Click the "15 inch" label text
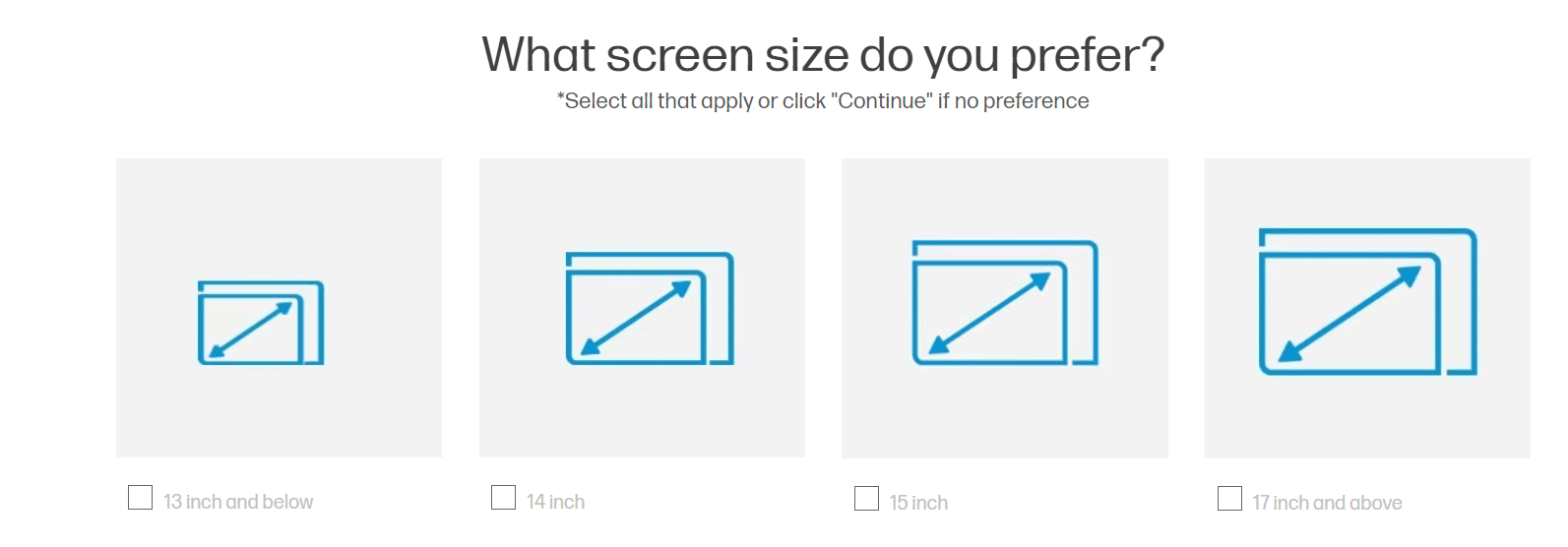 tap(918, 503)
